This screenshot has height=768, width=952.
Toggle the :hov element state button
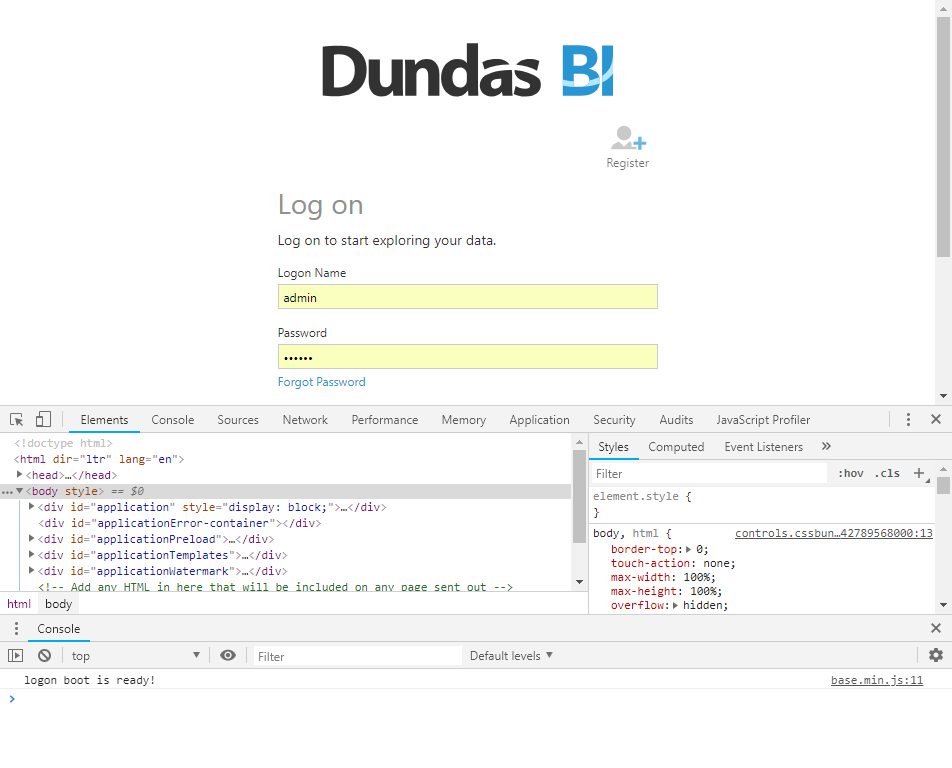pos(850,474)
